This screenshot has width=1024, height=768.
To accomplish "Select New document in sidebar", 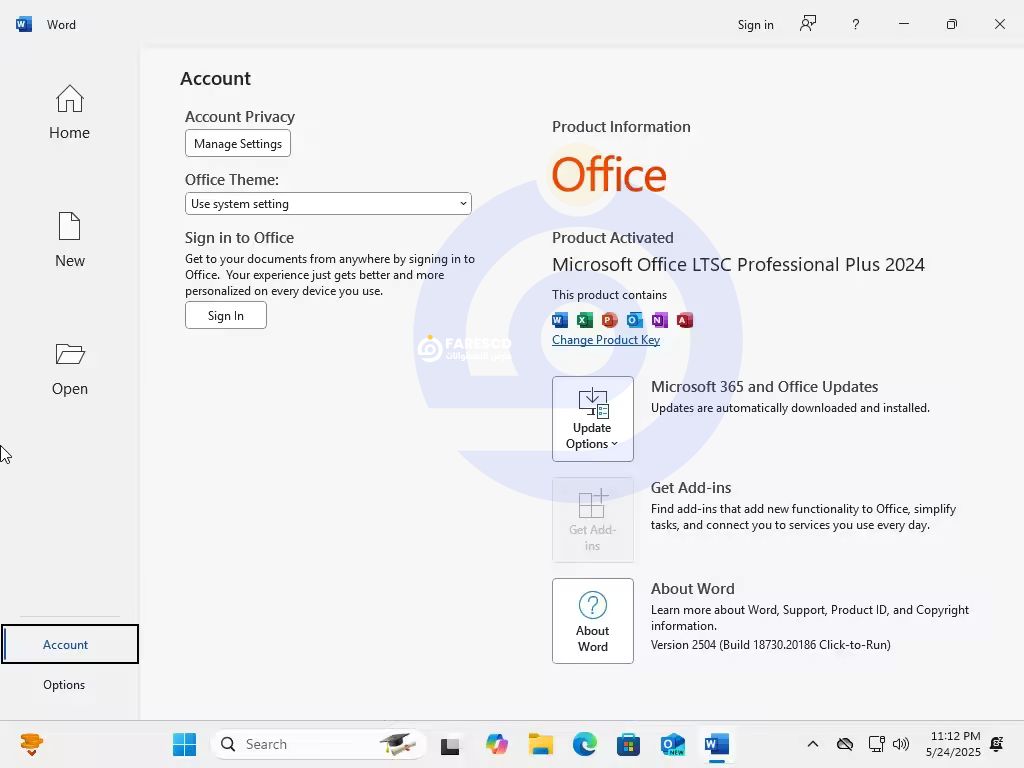I will tap(69, 240).
